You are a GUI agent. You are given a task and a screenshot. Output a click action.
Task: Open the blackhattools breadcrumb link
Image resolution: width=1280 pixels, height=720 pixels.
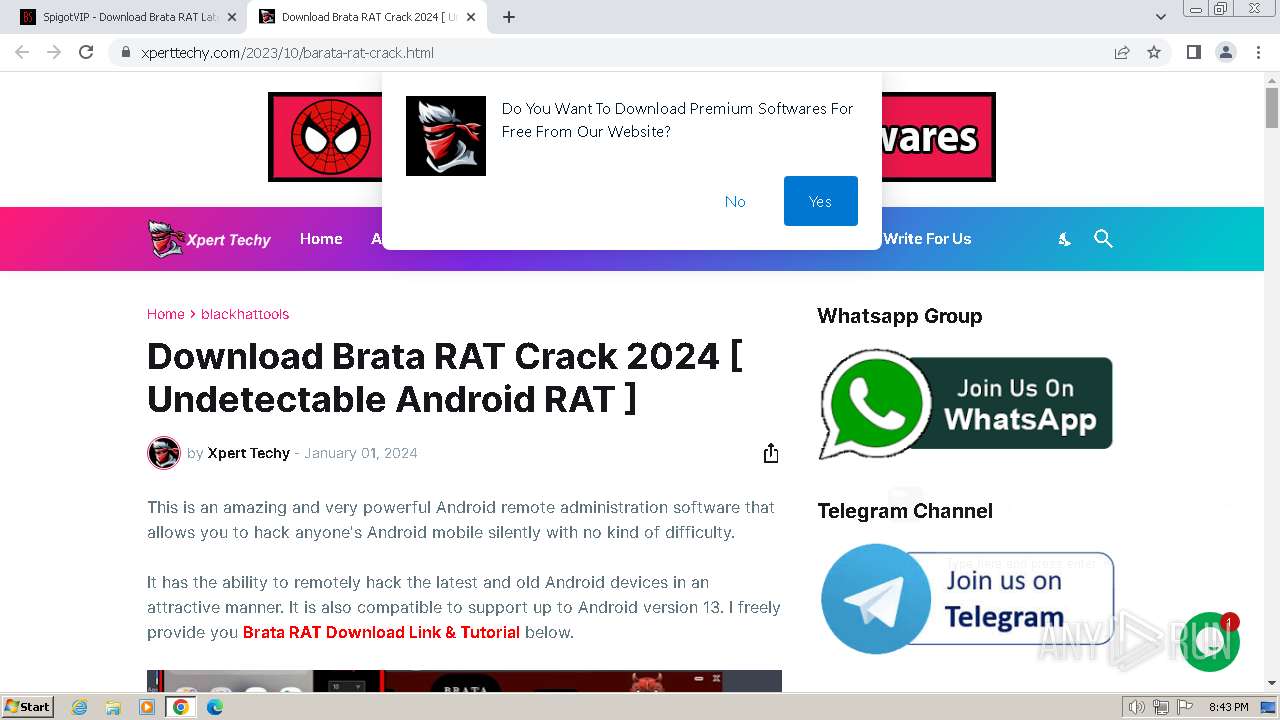tap(245, 314)
